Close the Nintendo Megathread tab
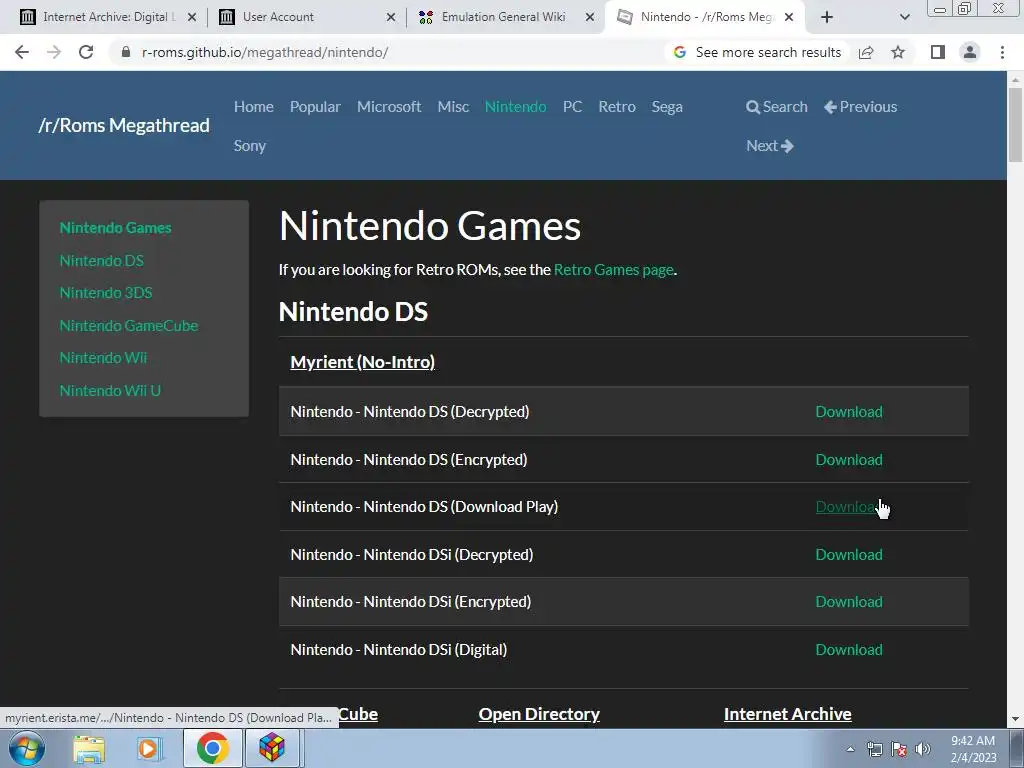Screen dimensions: 1024x768 click(x=789, y=17)
